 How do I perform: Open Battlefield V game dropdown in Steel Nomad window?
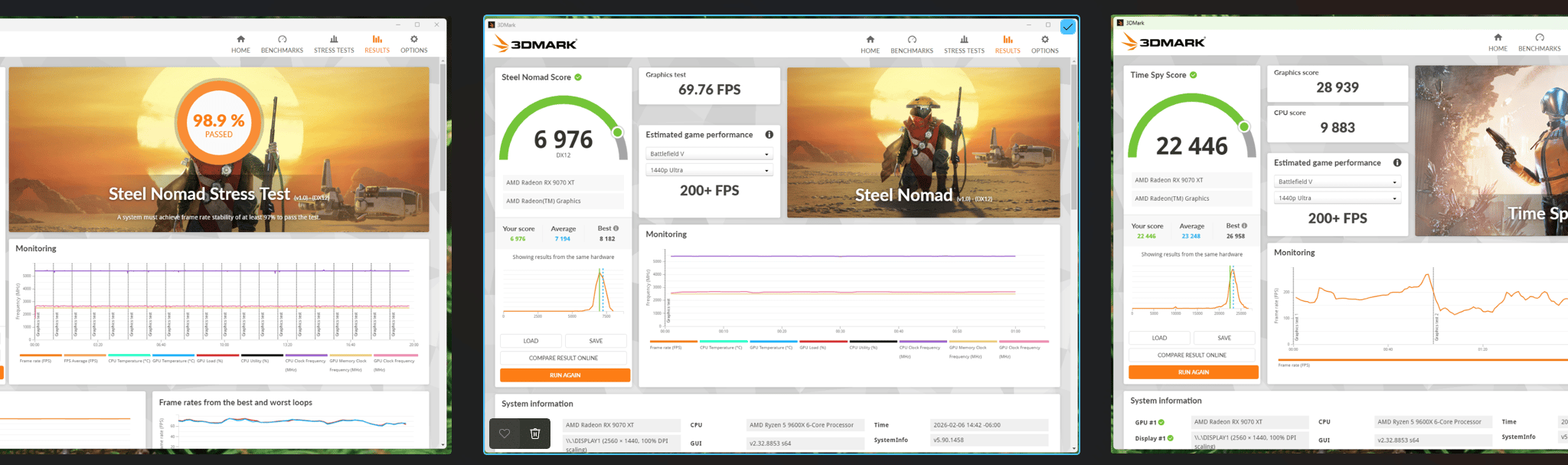[x=709, y=154]
